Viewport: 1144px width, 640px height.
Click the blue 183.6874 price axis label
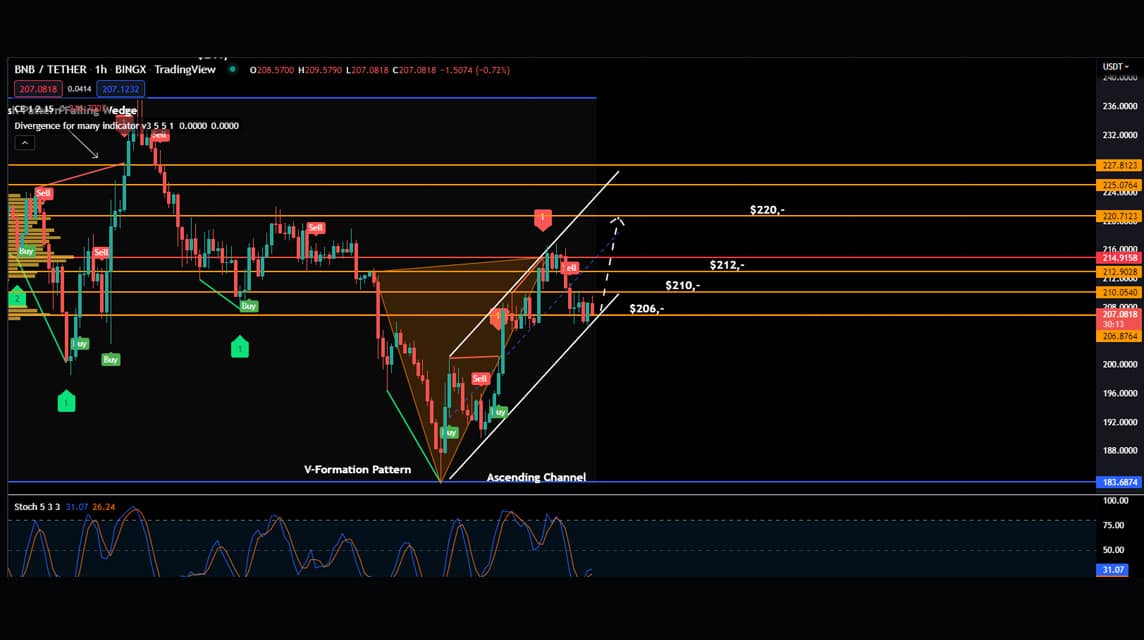click(1119, 482)
